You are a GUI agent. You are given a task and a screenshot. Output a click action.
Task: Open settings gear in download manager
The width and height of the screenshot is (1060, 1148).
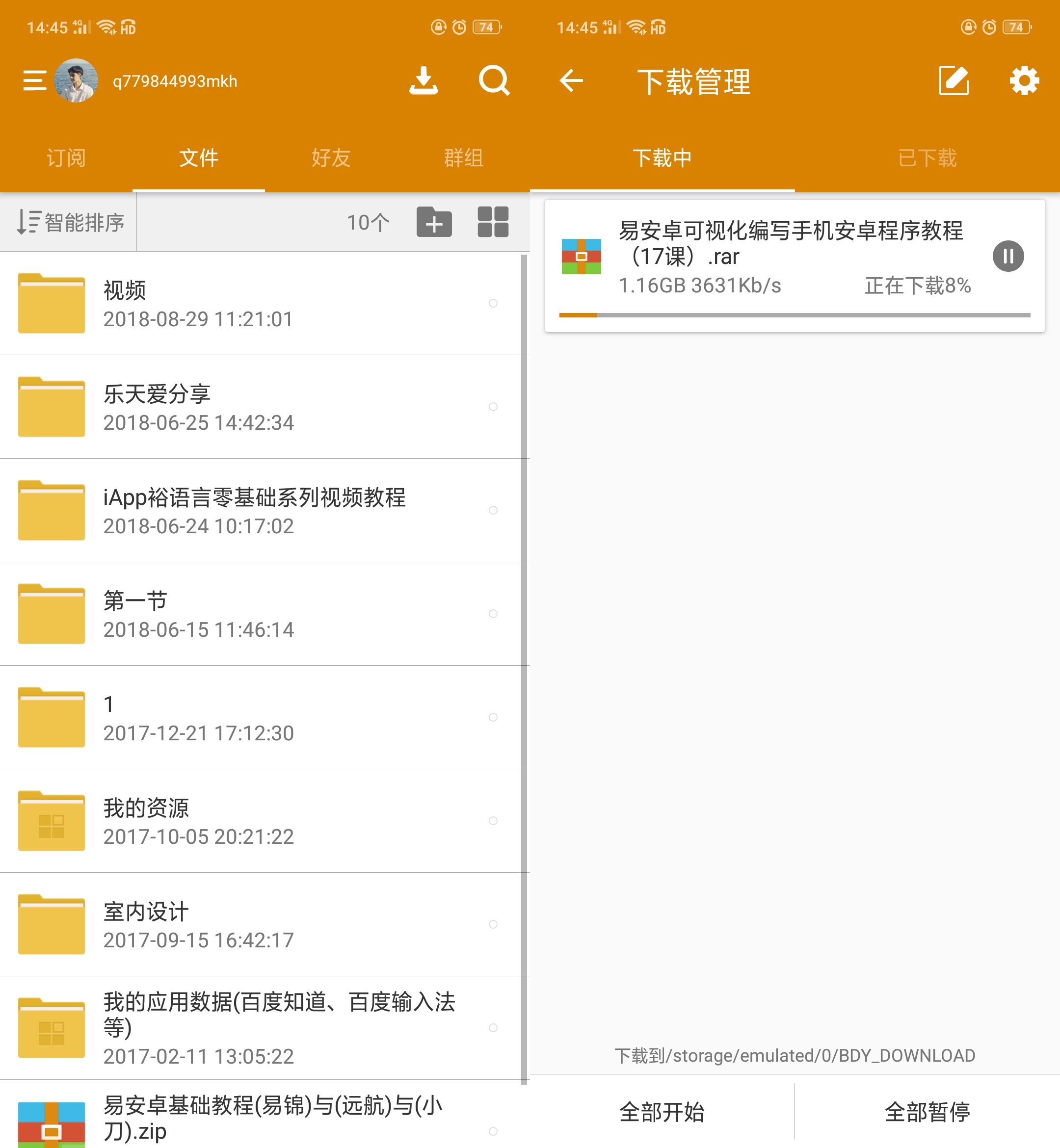(1025, 81)
